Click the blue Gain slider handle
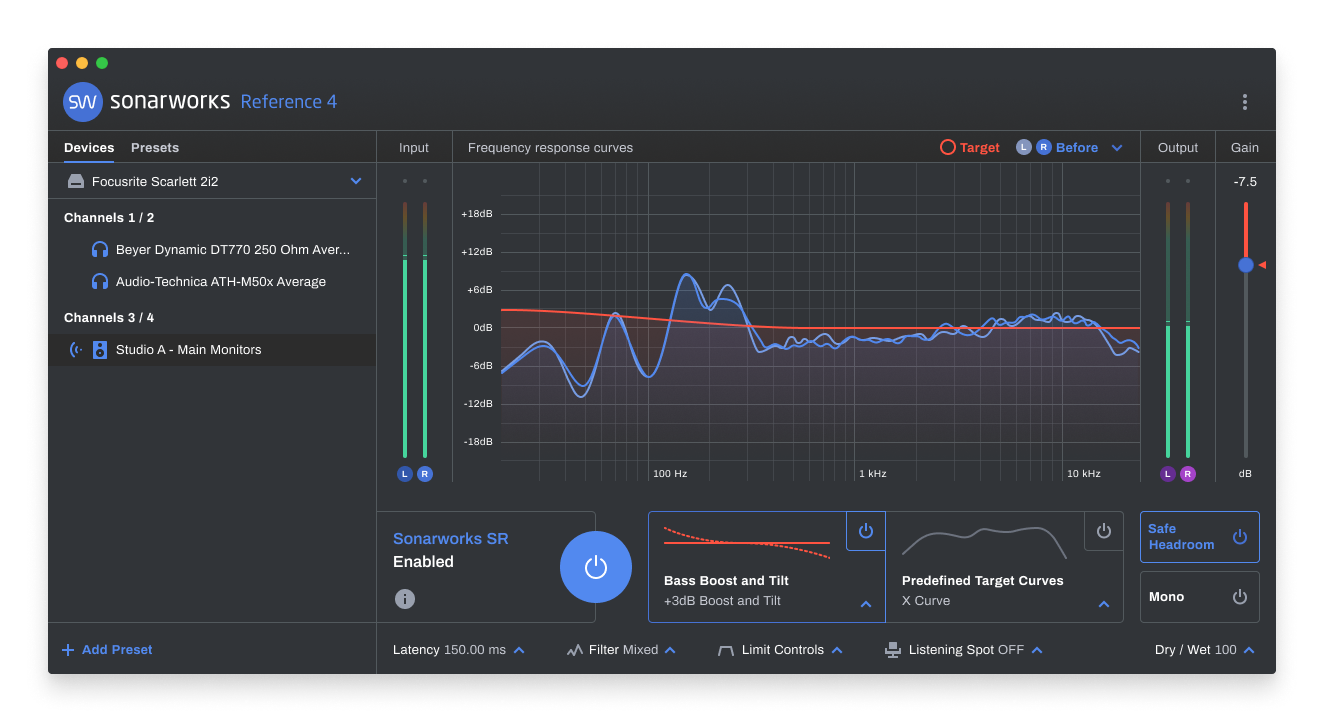This screenshot has width=1324, height=722. click(1246, 265)
